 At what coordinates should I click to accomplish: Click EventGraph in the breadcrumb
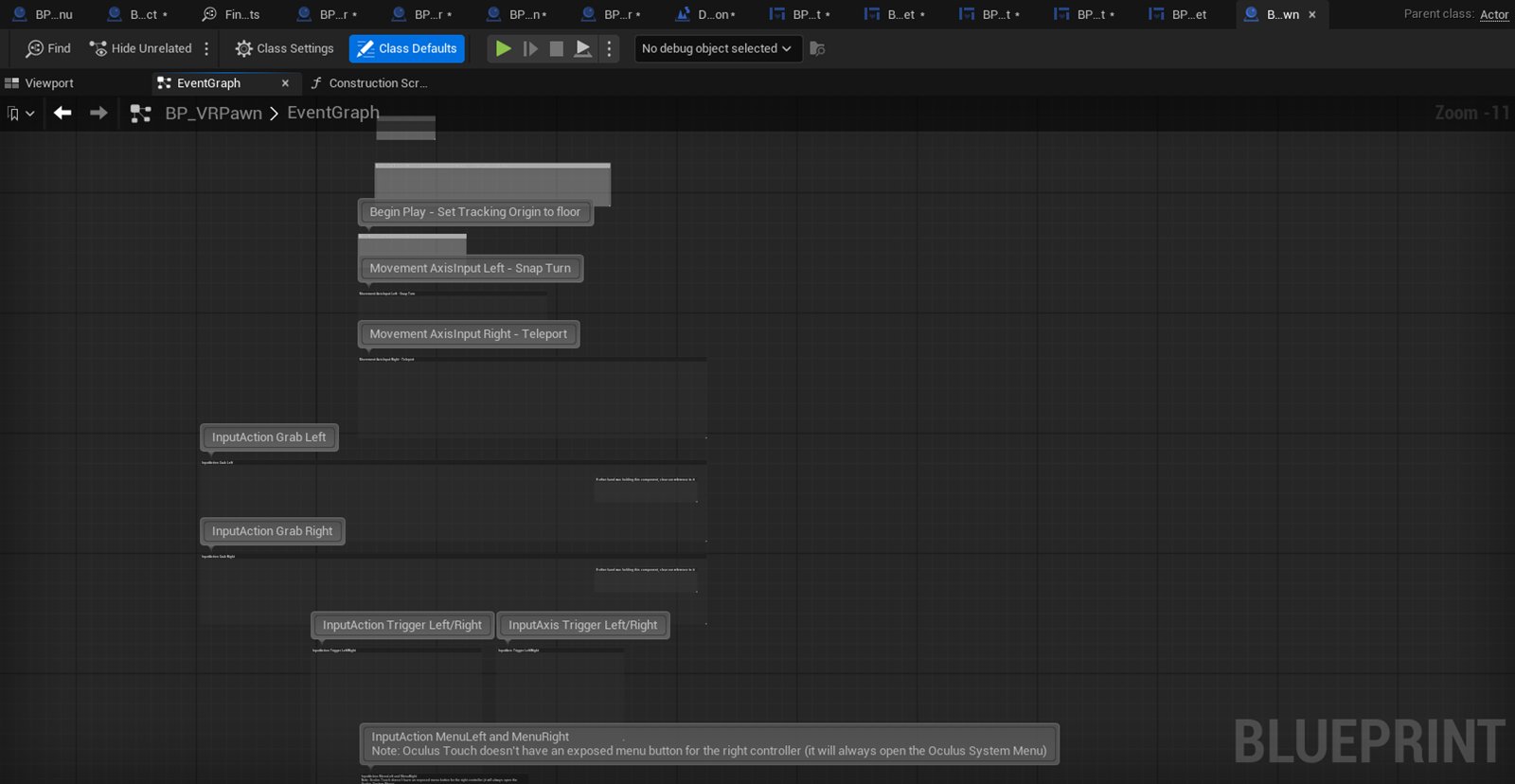[x=333, y=113]
